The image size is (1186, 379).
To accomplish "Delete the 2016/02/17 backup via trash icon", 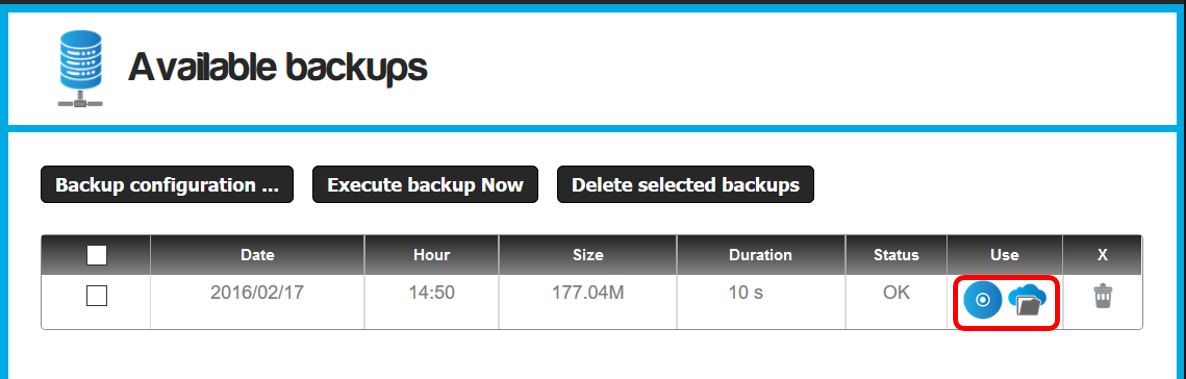I will coord(1103,296).
